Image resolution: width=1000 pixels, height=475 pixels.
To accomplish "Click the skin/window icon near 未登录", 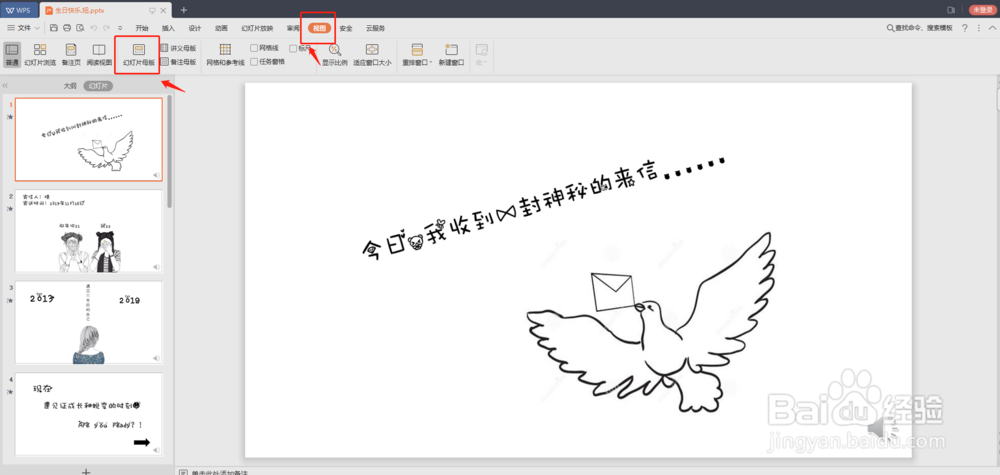I will (951, 10).
